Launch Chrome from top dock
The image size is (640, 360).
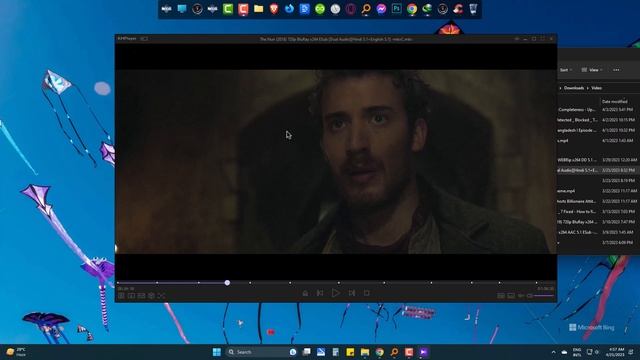click(x=412, y=9)
